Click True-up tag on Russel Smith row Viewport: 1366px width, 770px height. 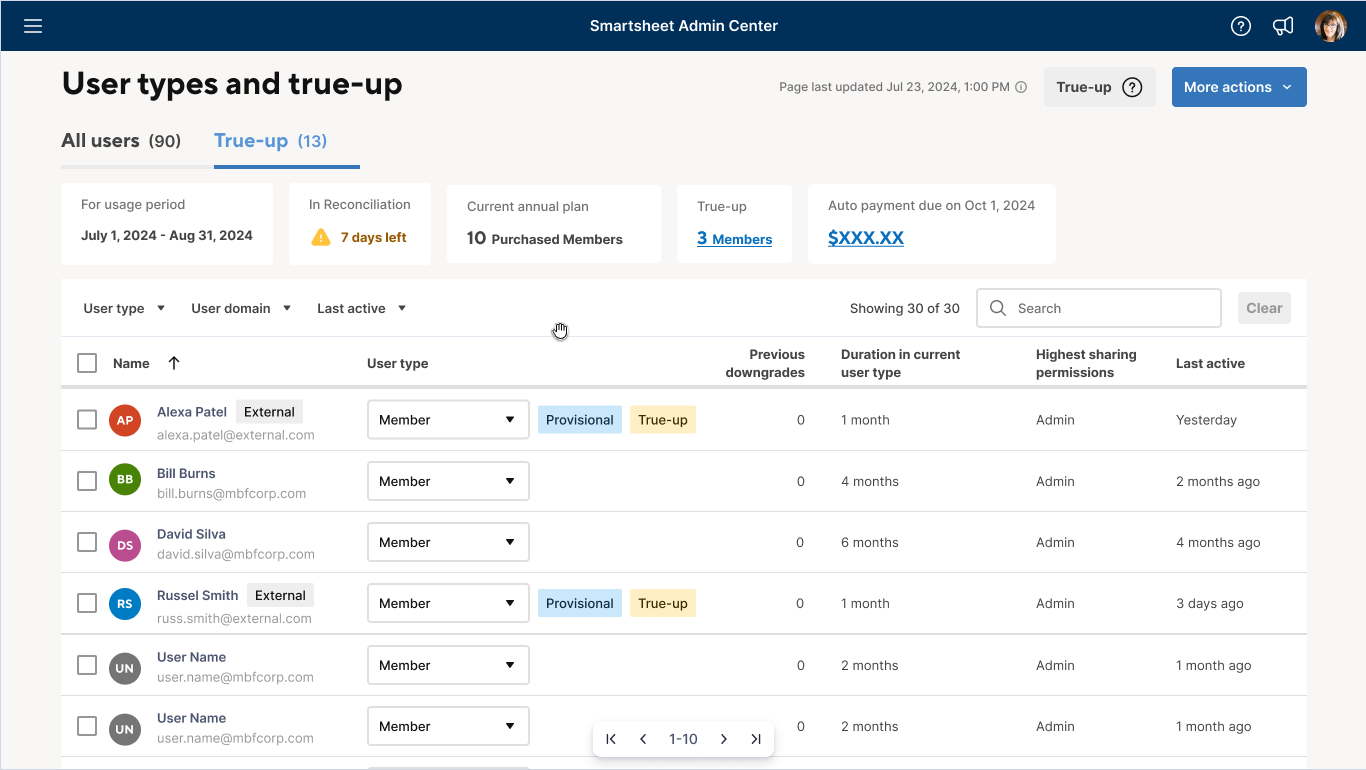click(x=663, y=603)
